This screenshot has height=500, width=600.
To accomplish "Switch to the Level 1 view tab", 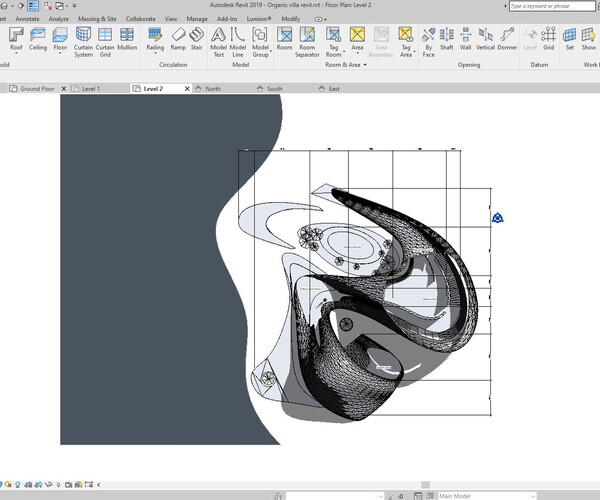I will click(x=91, y=89).
